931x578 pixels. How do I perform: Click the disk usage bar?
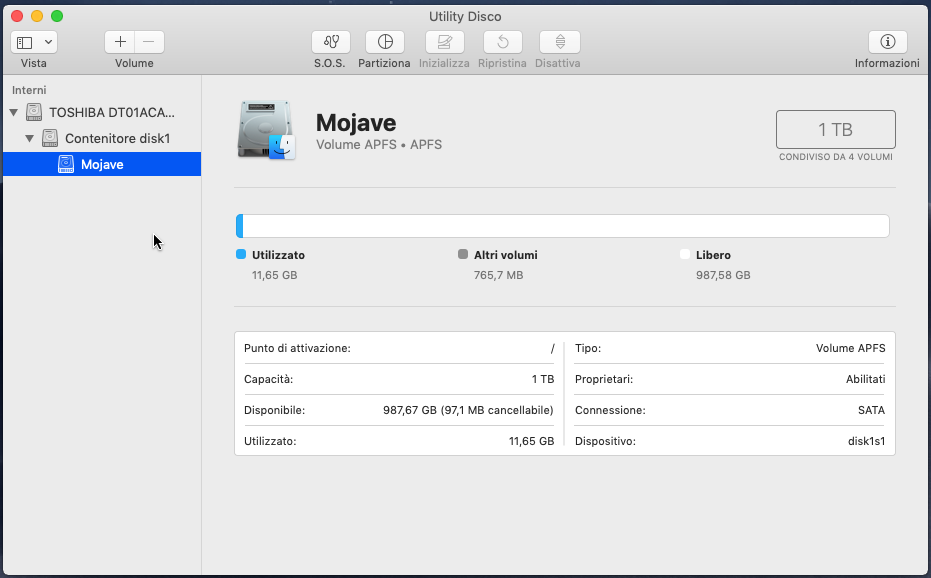pyautogui.click(x=562, y=226)
